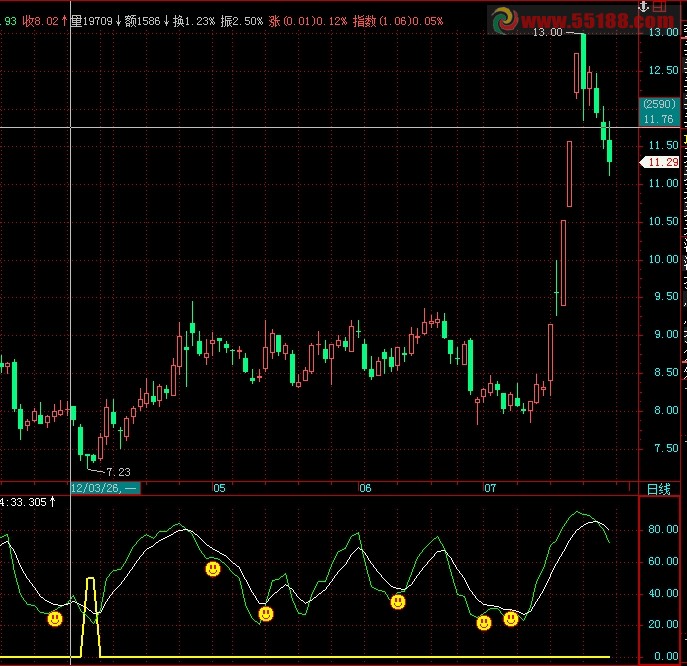Click the yellow signal spike in indicator panel
This screenshot has height=666, width=687.
click(x=91, y=600)
